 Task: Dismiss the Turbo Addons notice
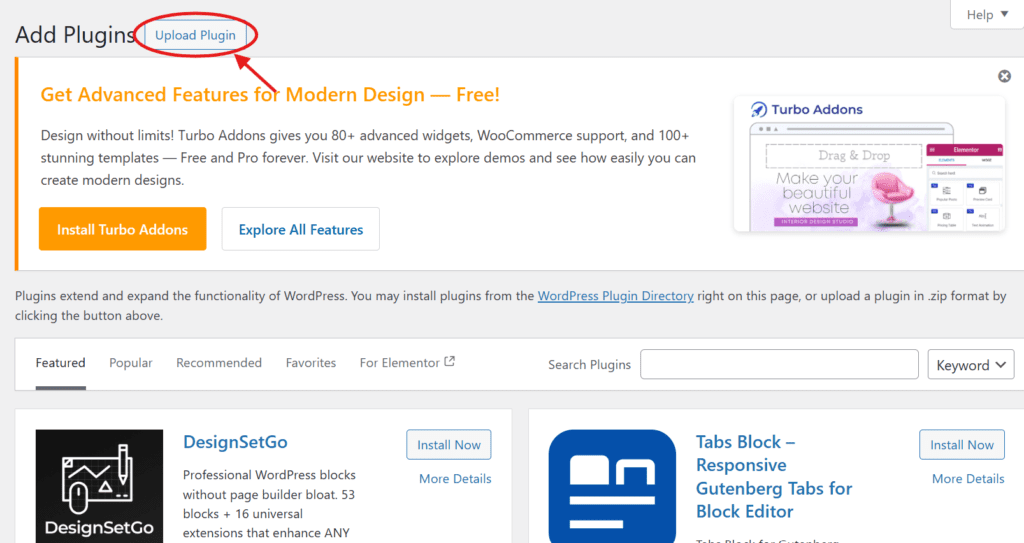(1004, 76)
